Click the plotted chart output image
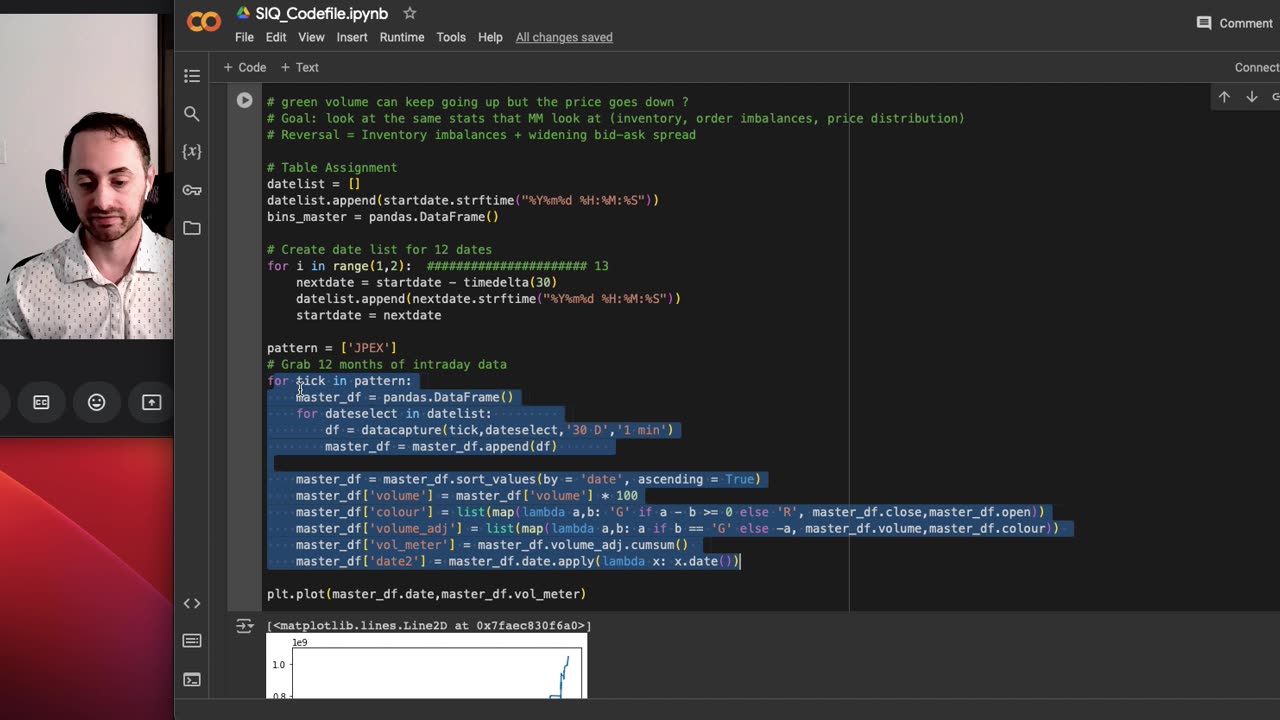Screen dimensions: 1280x720 tap(426, 667)
